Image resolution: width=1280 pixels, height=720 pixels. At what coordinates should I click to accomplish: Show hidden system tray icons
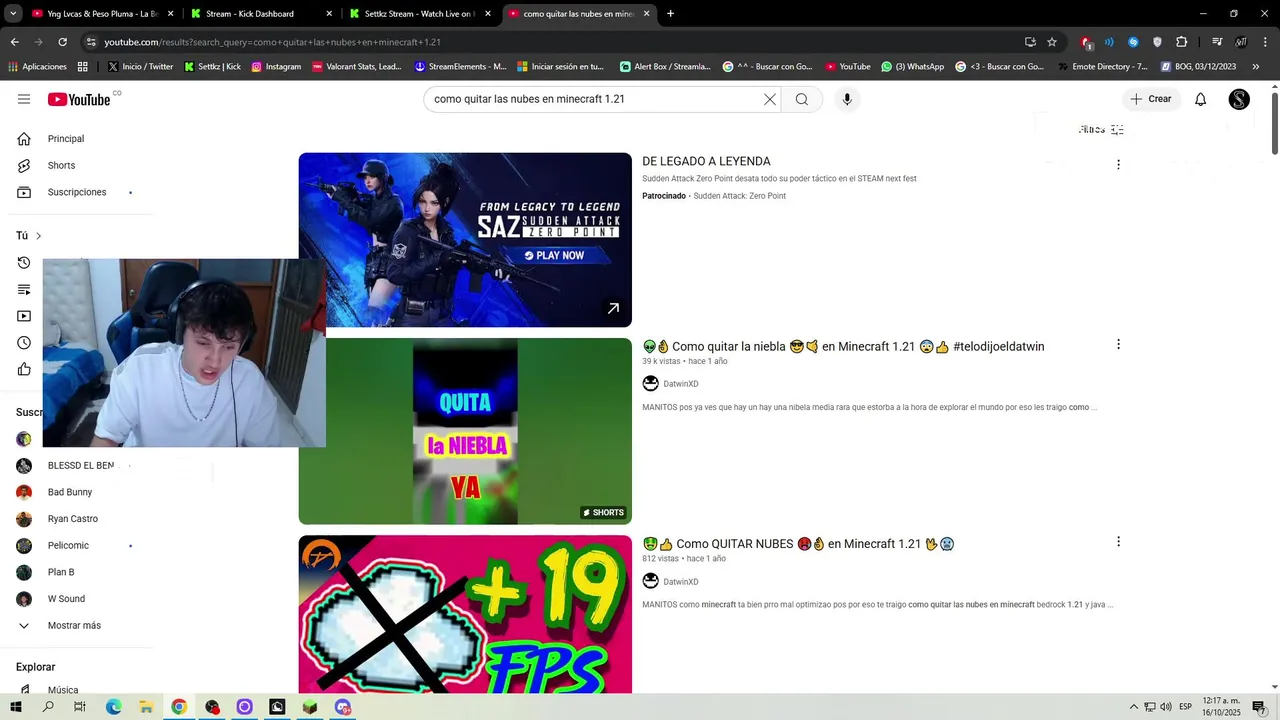click(1133, 707)
